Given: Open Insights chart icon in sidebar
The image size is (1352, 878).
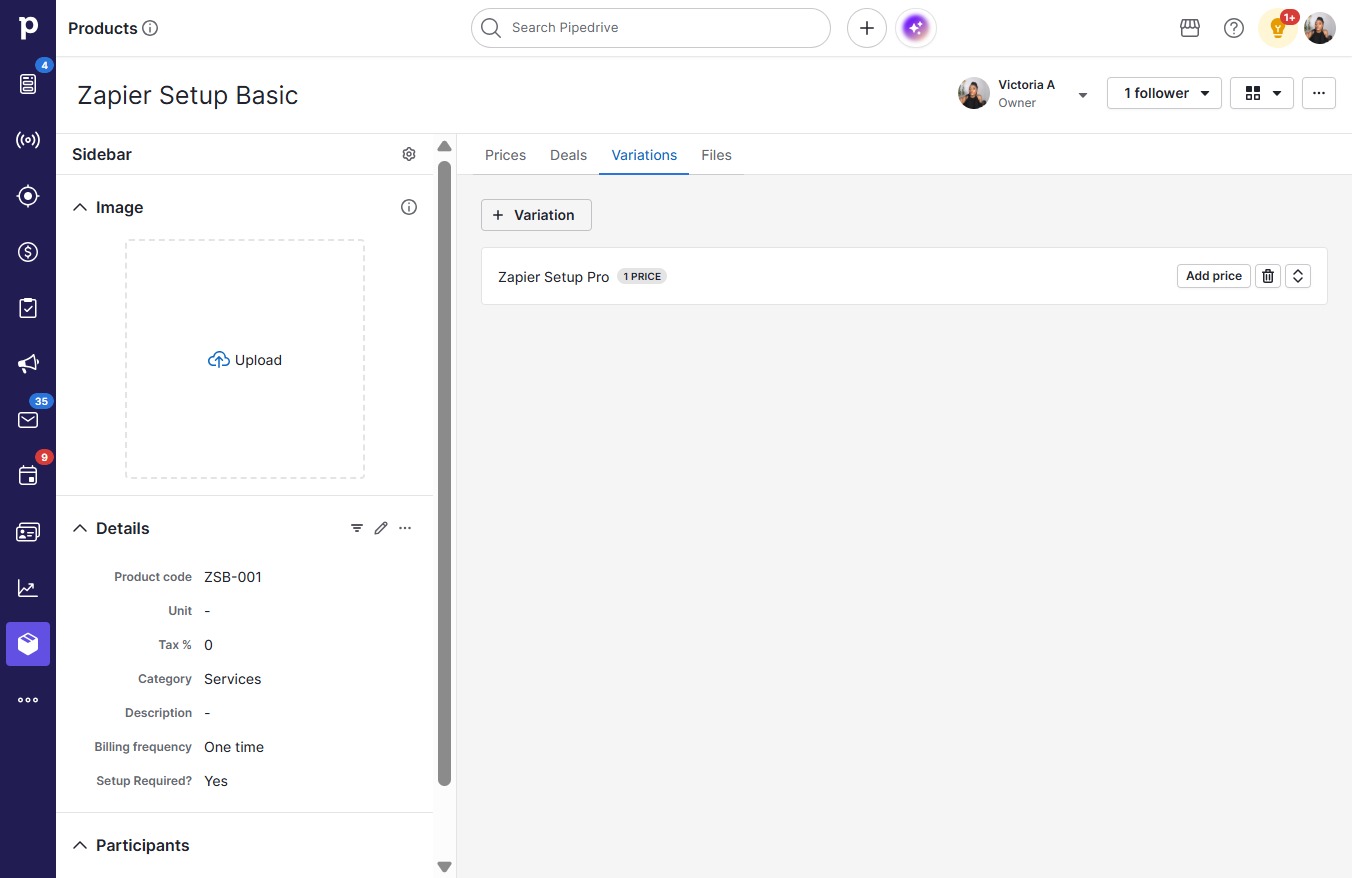Looking at the screenshot, I should [28, 588].
